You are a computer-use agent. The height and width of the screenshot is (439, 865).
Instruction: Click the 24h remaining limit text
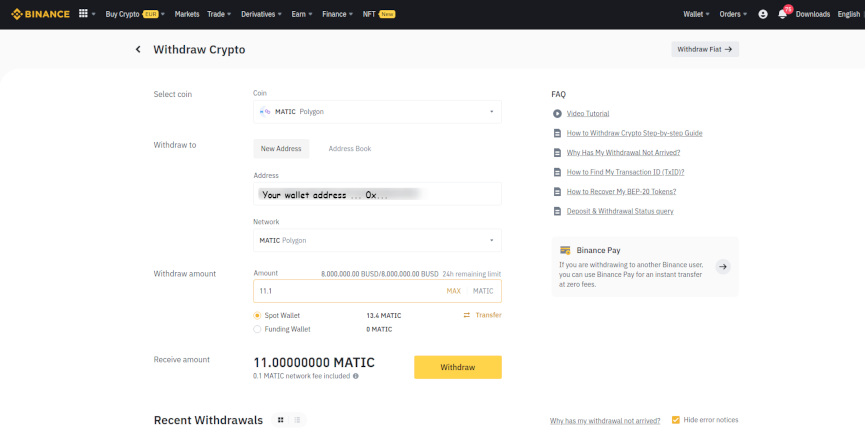tap(472, 274)
